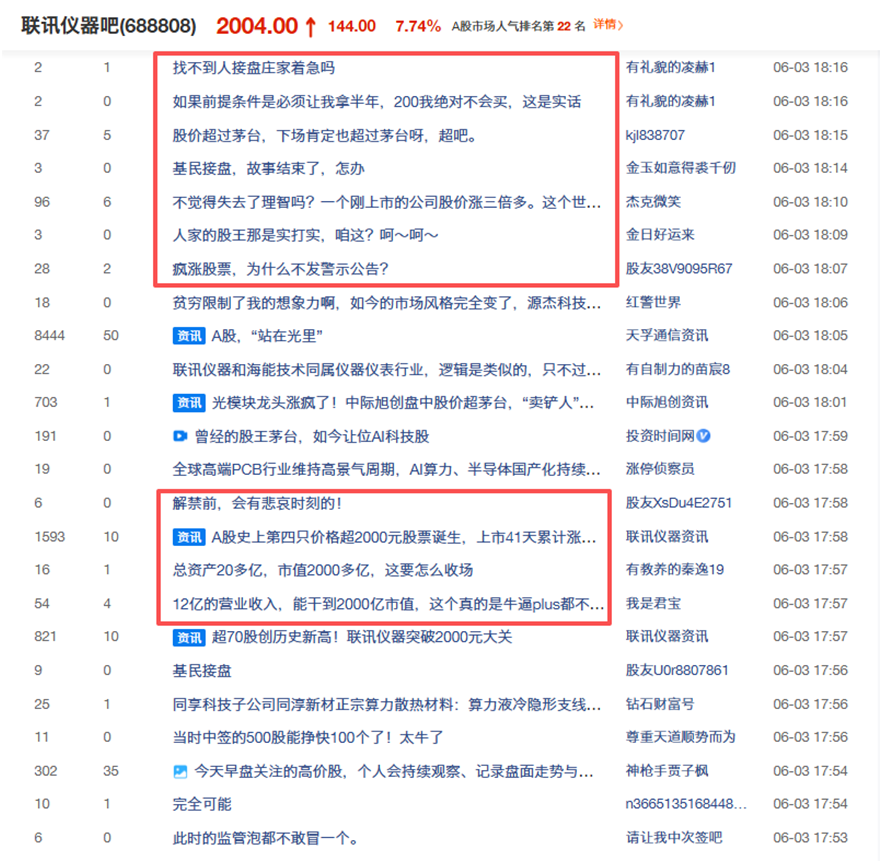Open news post 'A股,站在光里'

(267, 336)
